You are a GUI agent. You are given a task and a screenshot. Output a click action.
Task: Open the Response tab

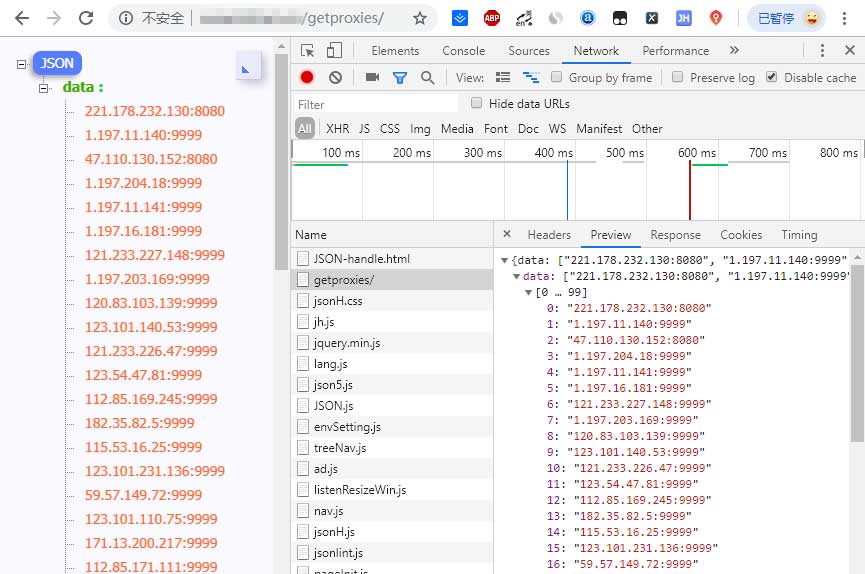[675, 234]
